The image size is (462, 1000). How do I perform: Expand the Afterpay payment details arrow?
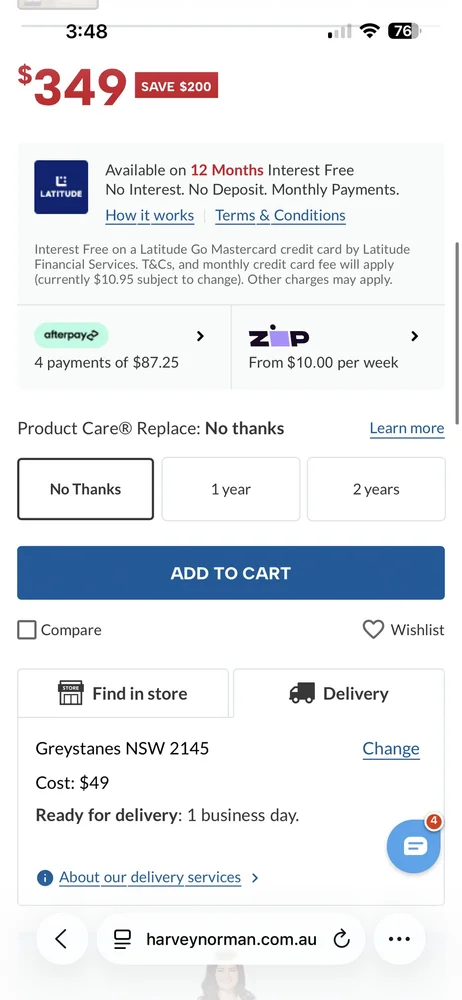(200, 336)
